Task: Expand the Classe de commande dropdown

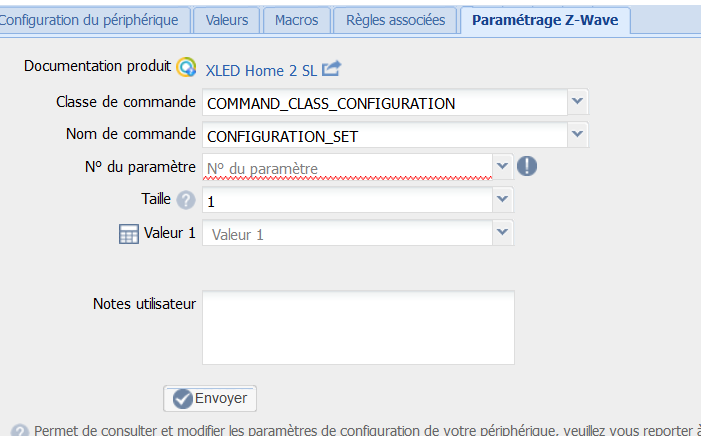Action: pyautogui.click(x=578, y=102)
